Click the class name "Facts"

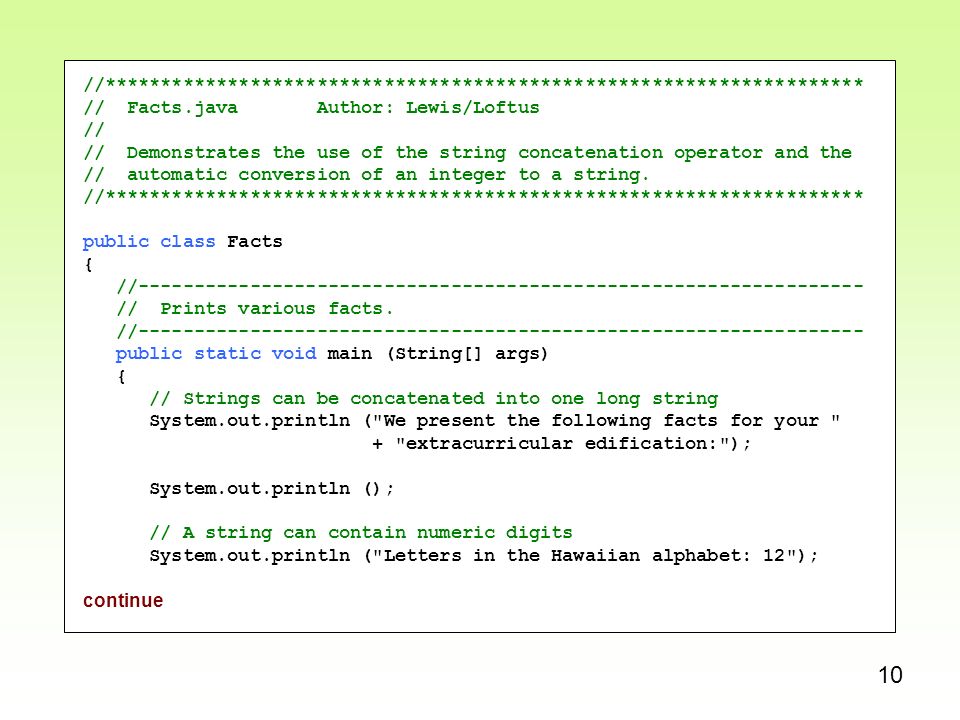(255, 242)
